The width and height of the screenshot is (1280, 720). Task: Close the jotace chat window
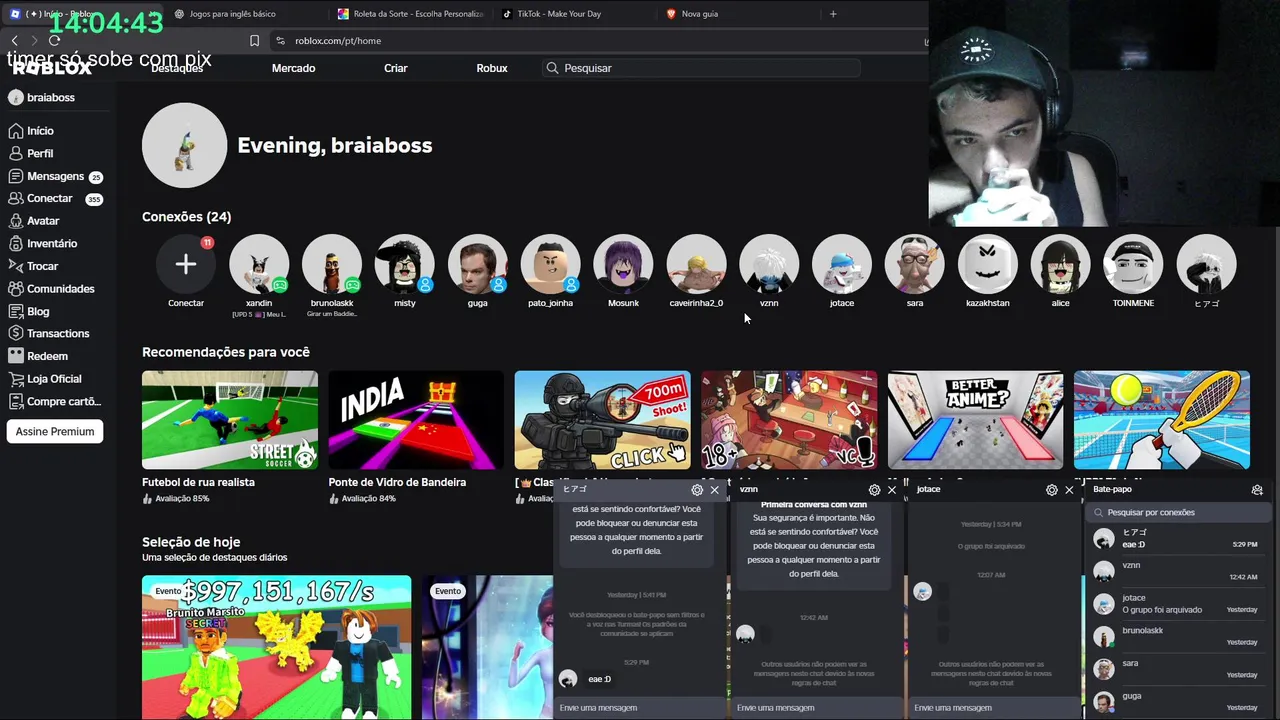[1069, 490]
